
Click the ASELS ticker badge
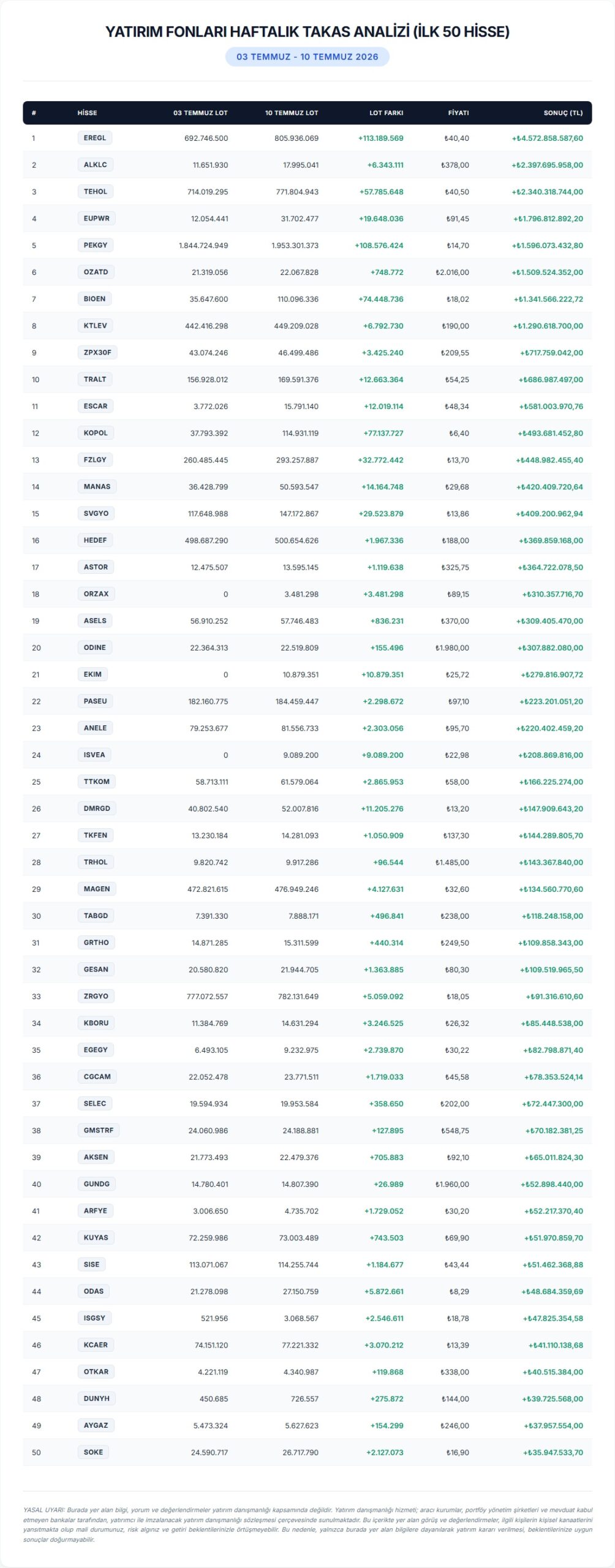[95, 620]
